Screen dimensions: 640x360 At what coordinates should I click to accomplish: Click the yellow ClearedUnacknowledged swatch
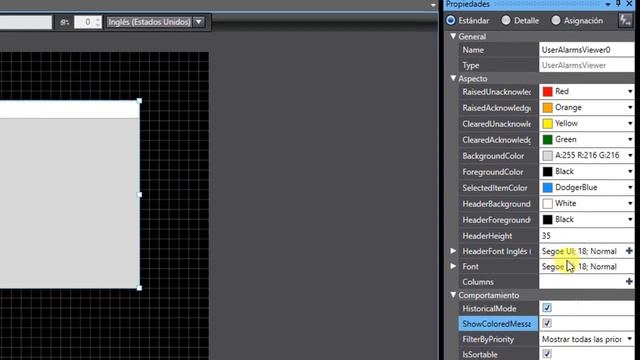547,123
